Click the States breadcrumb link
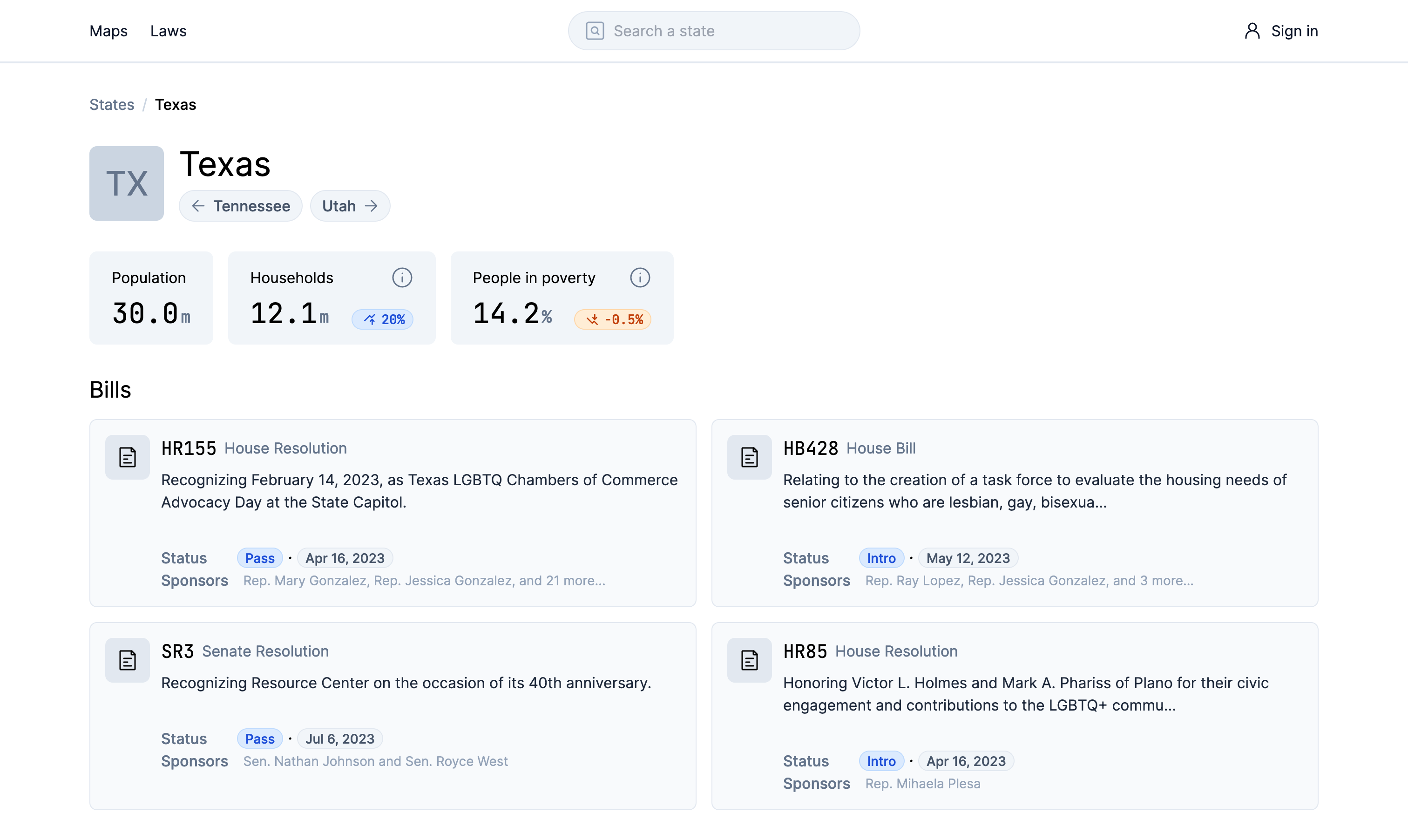The image size is (1408, 840). 111,105
